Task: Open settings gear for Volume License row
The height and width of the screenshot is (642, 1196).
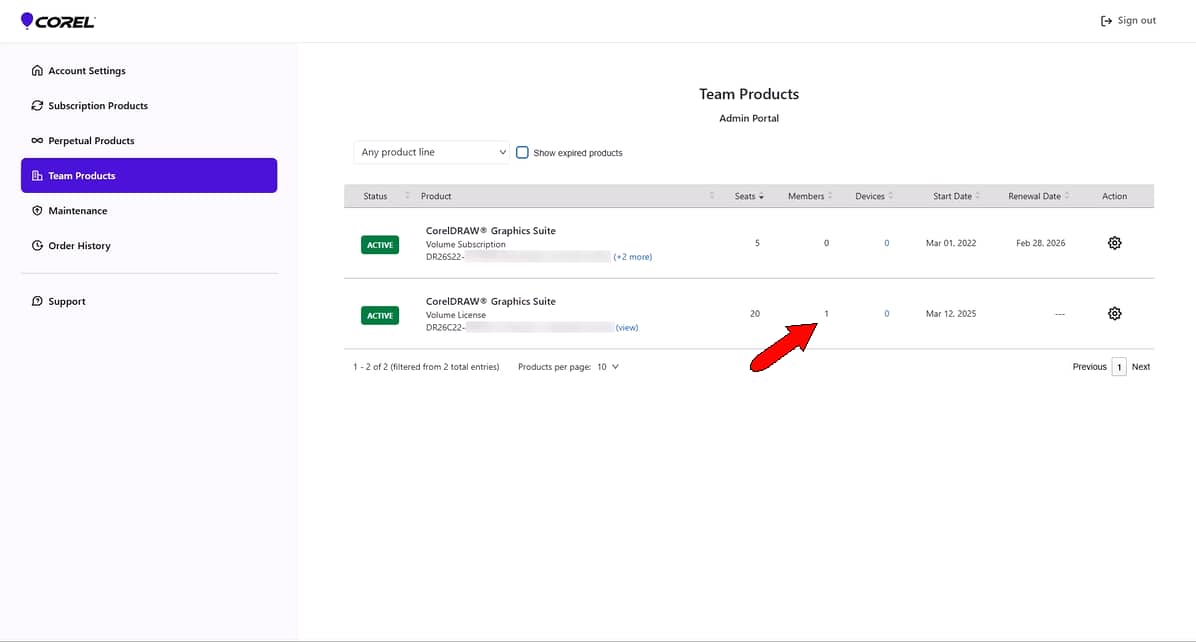Action: 1114,313
